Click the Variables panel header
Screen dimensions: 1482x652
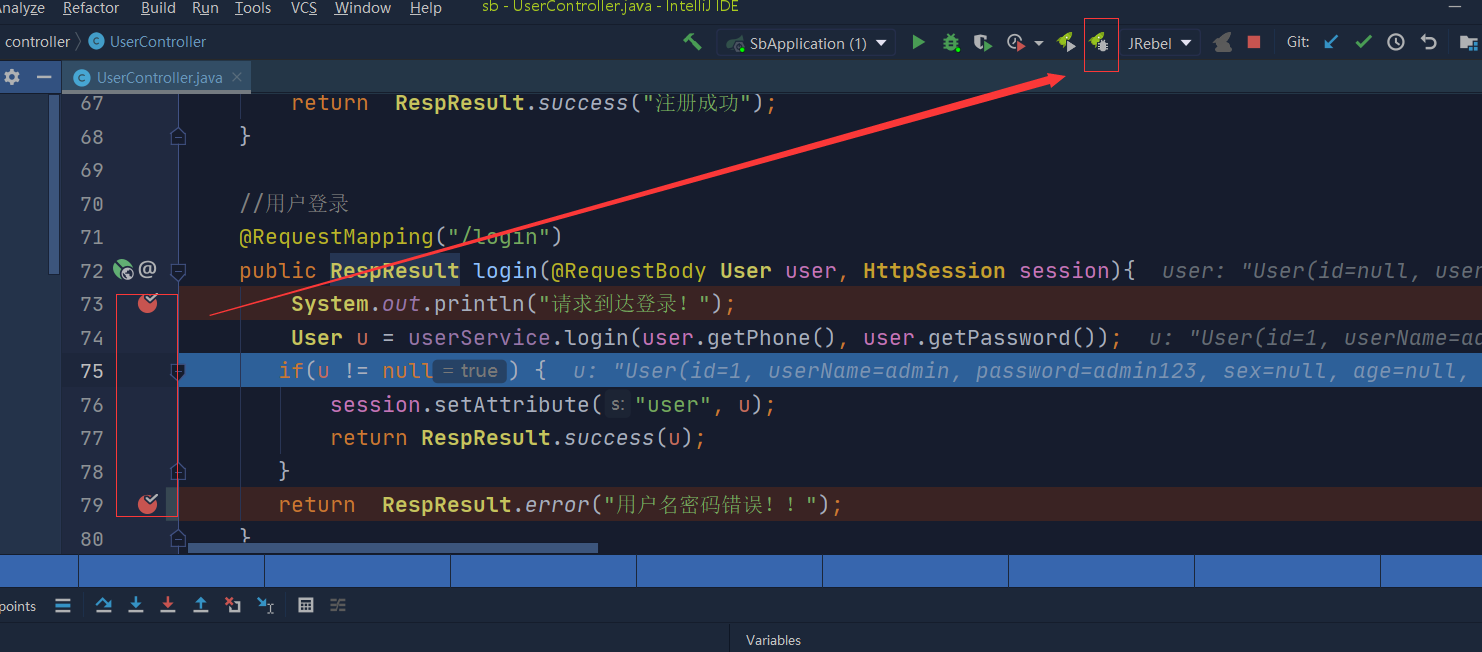773,640
